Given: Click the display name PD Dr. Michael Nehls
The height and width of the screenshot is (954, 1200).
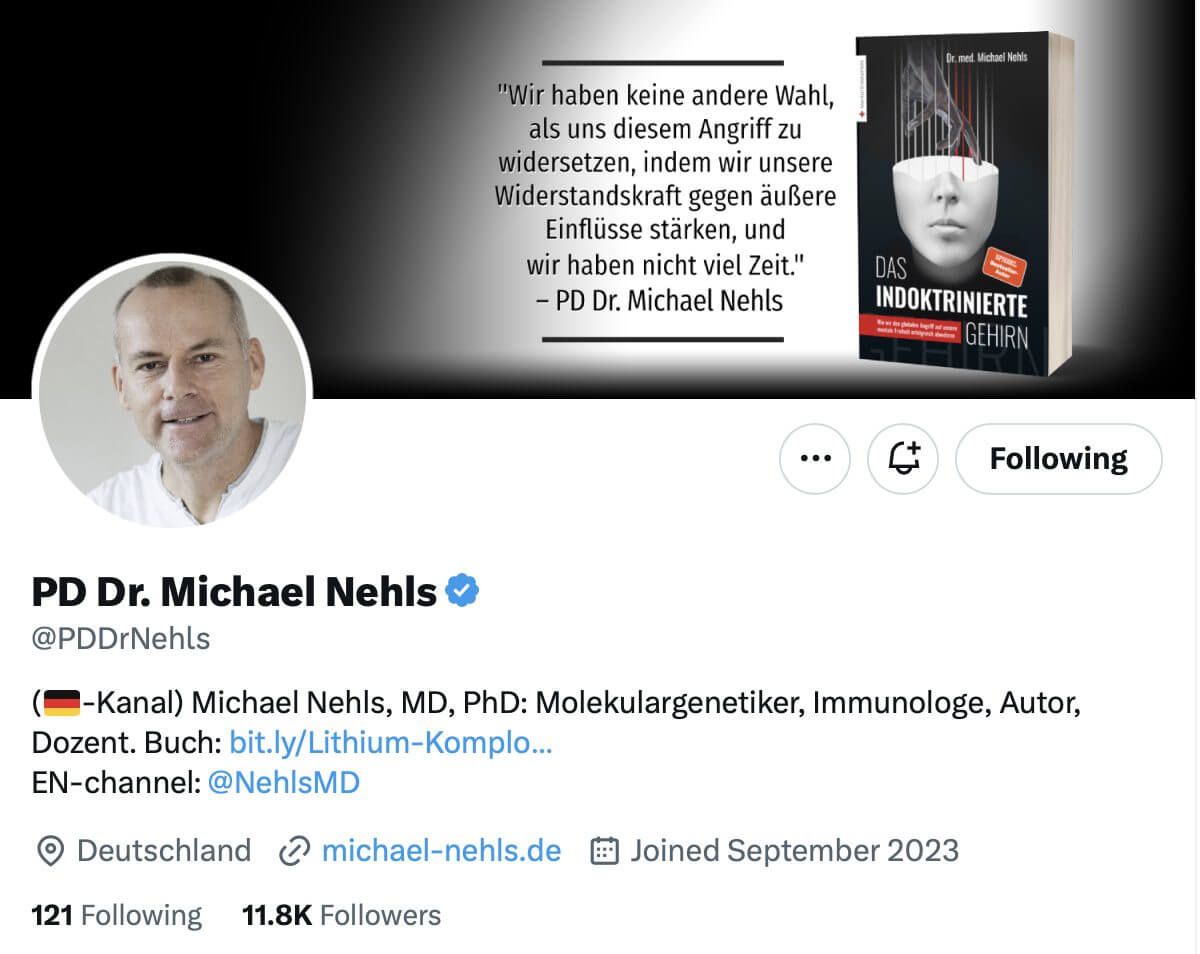Looking at the screenshot, I should click(x=234, y=593).
